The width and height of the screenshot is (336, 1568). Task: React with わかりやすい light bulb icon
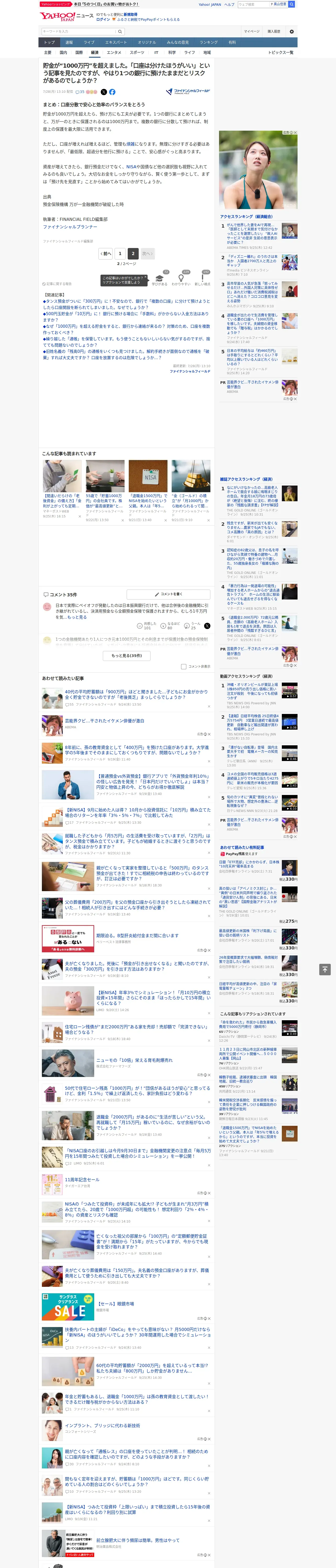(x=181, y=278)
